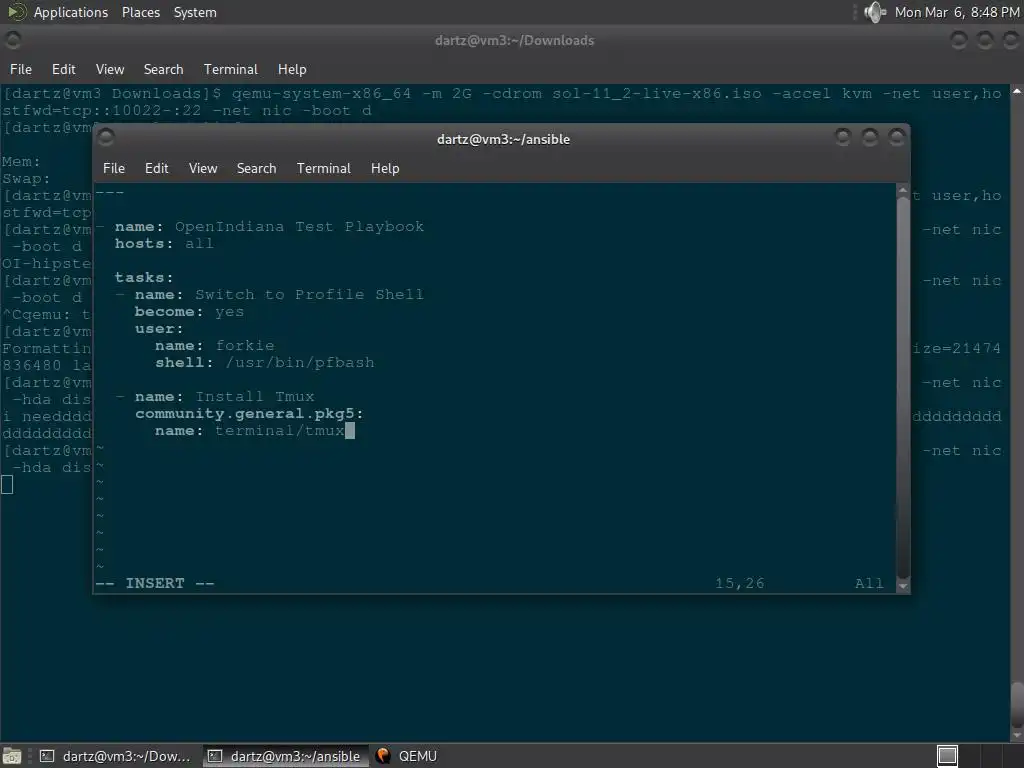This screenshot has height=768, width=1024.
Task: Click the 'name: forkie' line
Action: pos(214,345)
